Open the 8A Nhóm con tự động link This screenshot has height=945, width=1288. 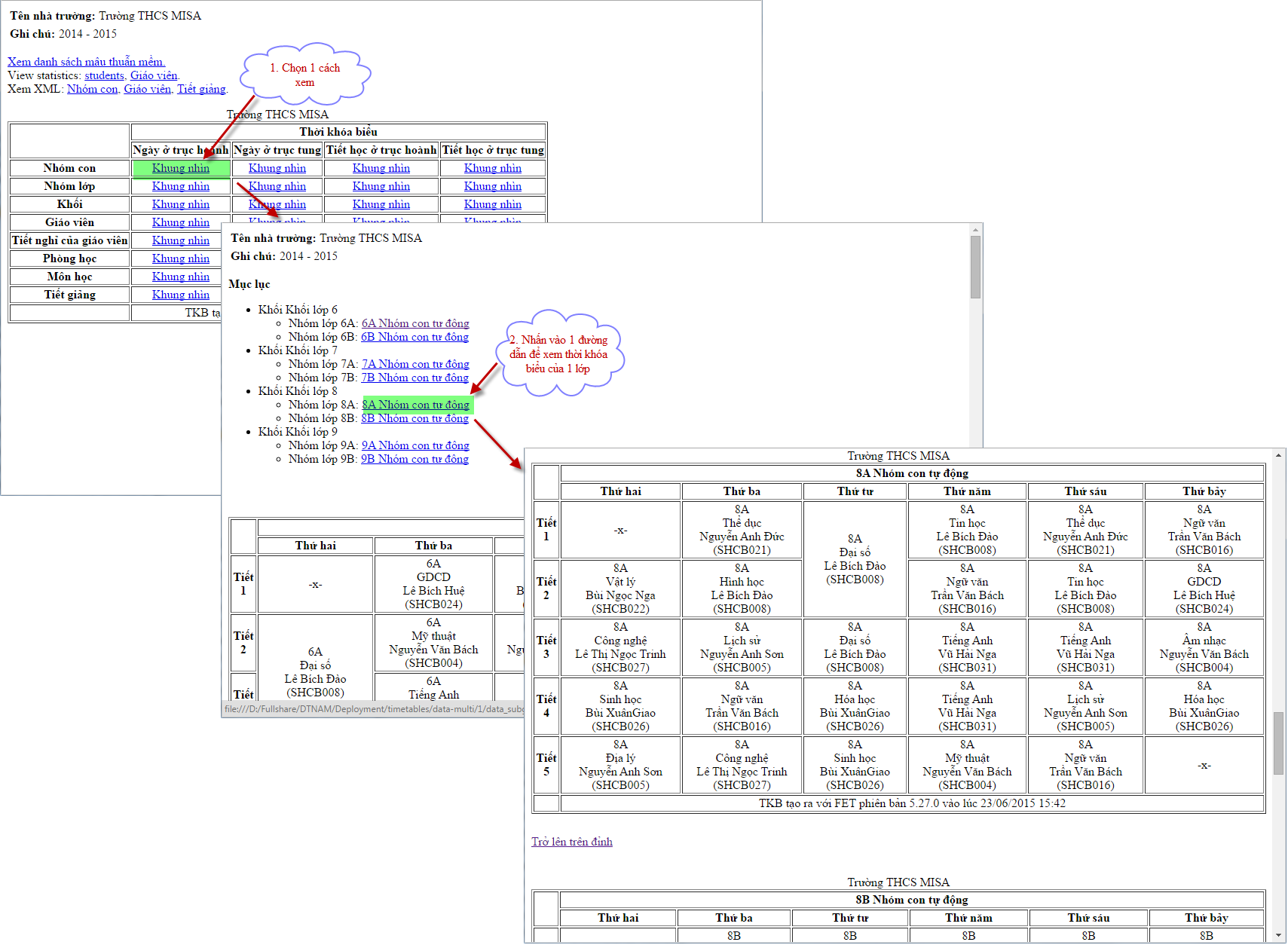pyautogui.click(x=415, y=405)
